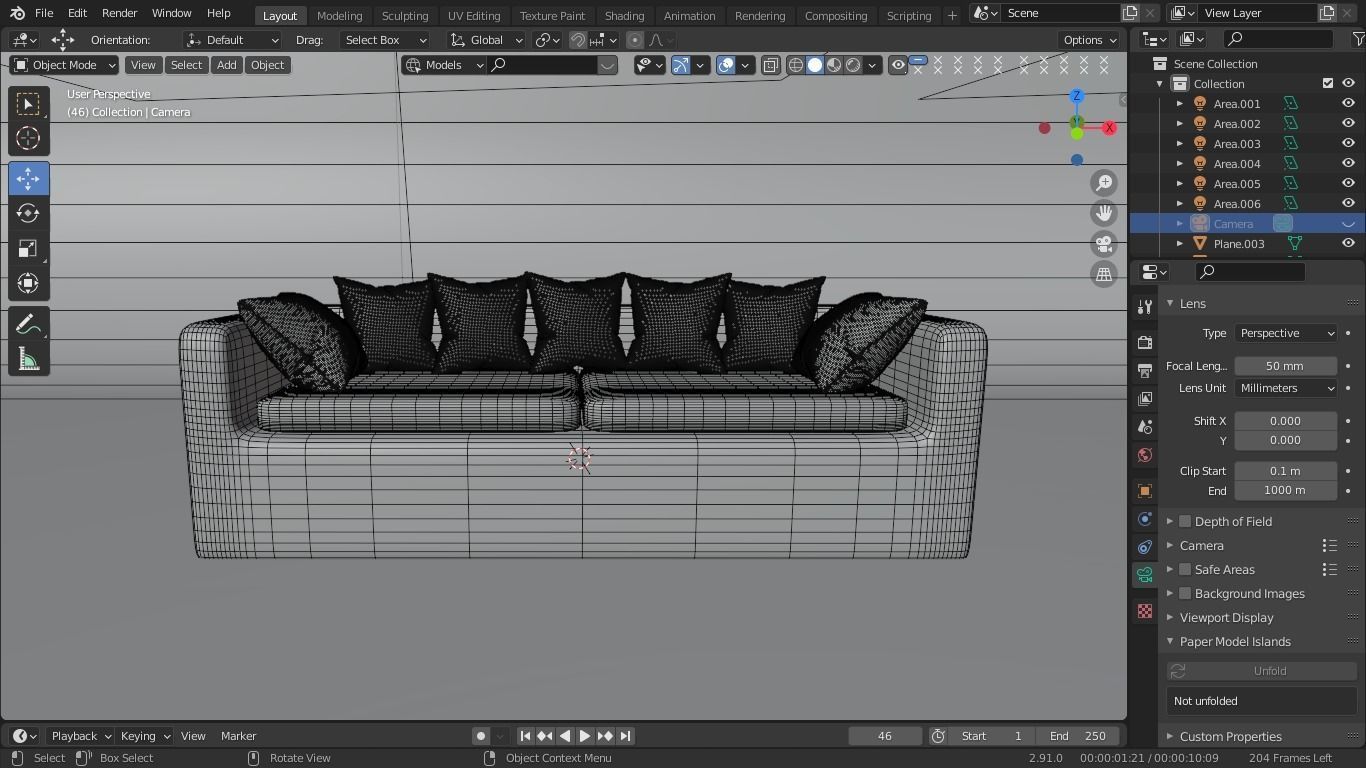
Task: Open the Object Constraints properties tab
Action: [1145, 547]
